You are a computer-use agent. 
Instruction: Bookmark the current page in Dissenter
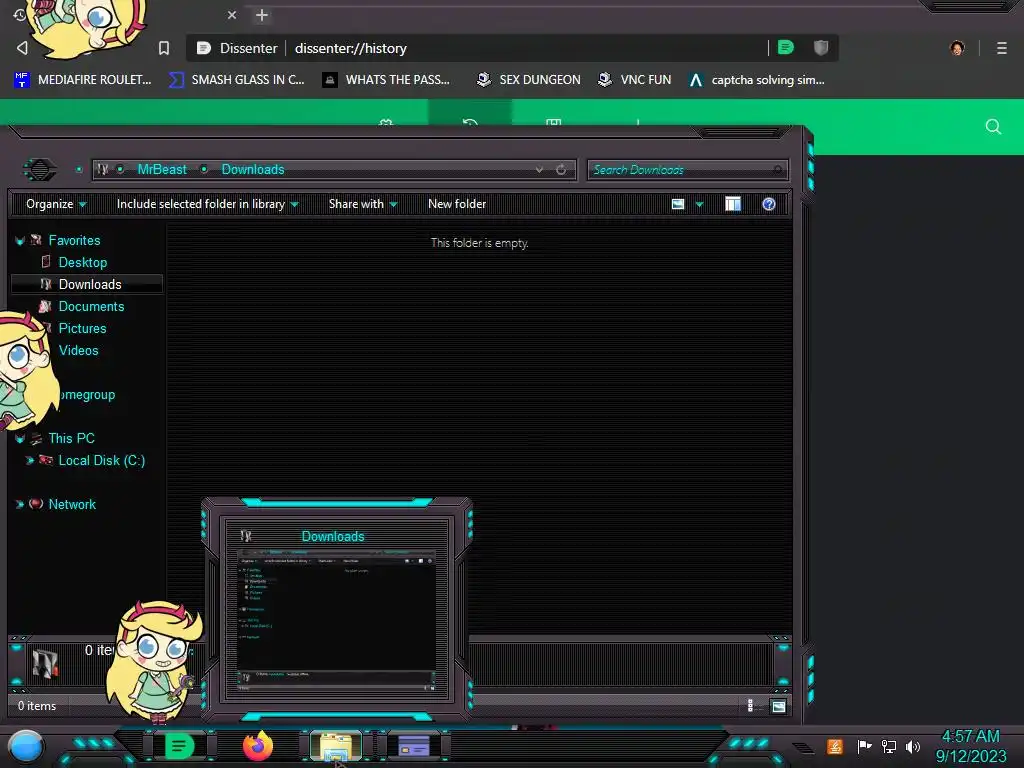164,48
